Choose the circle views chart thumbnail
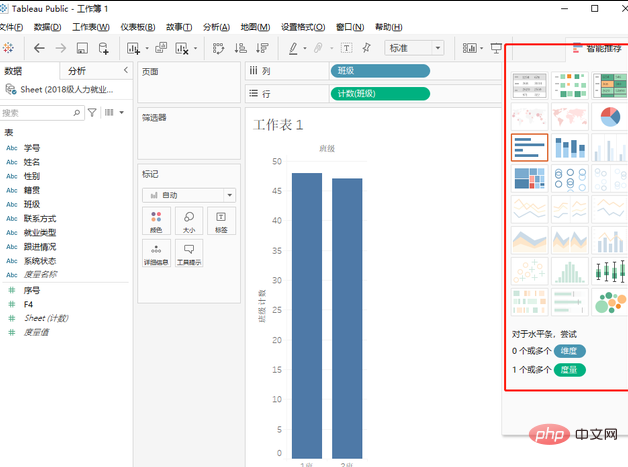 click(570, 179)
